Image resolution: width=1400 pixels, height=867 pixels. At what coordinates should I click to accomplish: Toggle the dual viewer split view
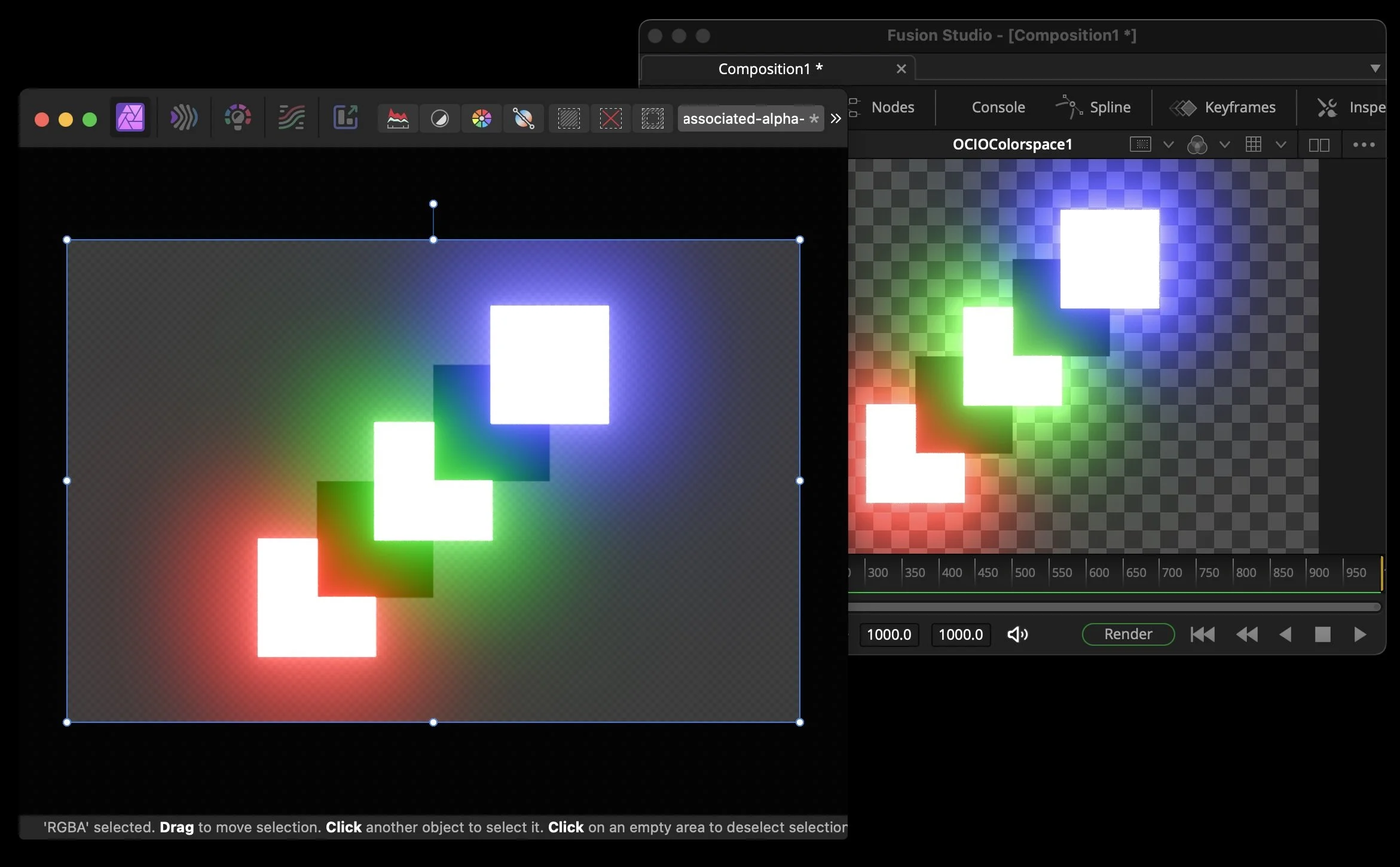click(1319, 145)
